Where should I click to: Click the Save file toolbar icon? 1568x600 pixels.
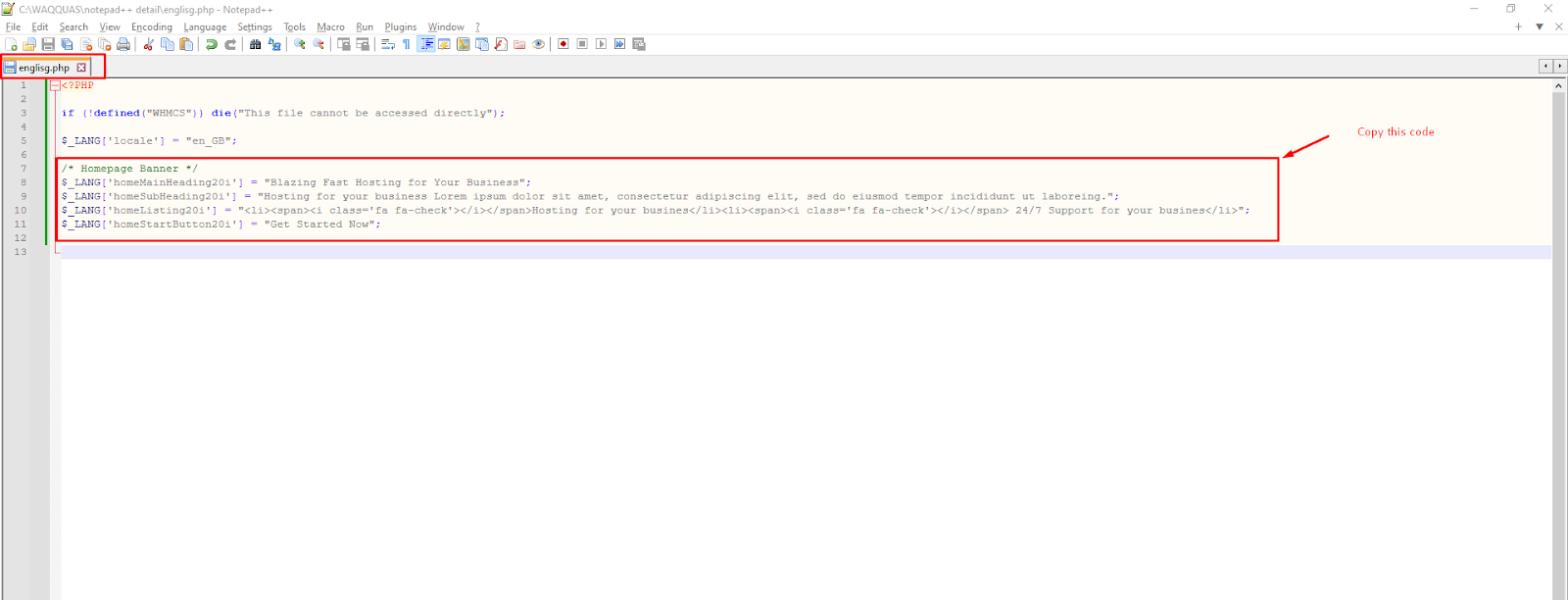click(48, 44)
